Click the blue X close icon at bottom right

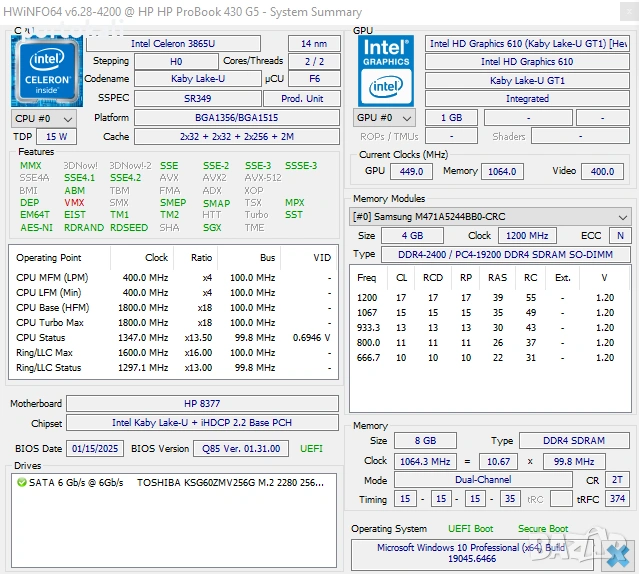[619, 553]
